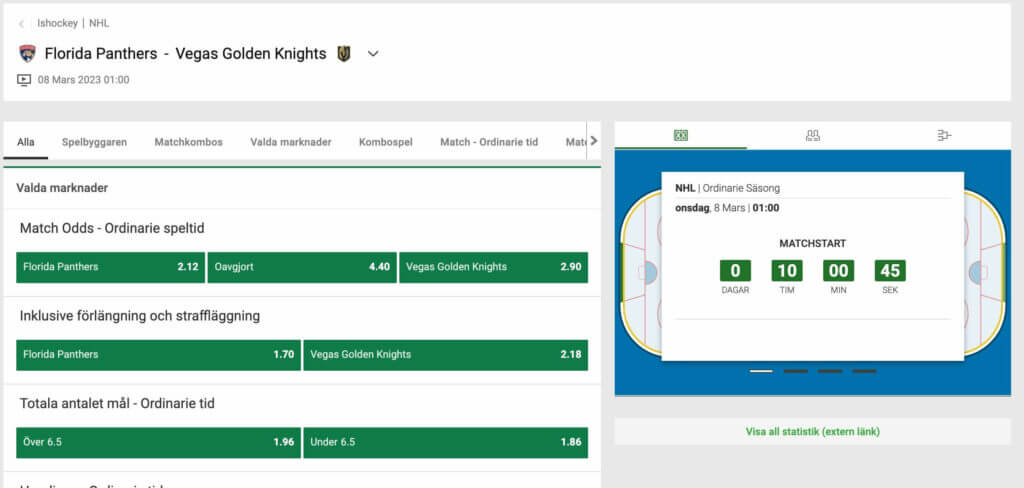Pick Vegas Golden Knights at 2.18

(445, 355)
